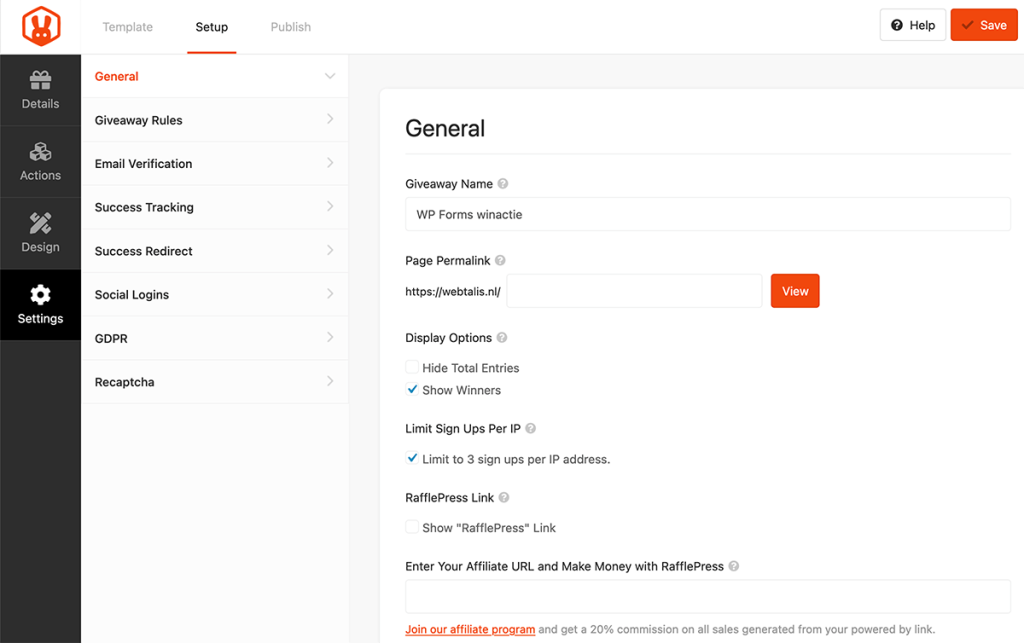Screen dimensions: 1024x643
Task: Open the Settings gear icon
Action: click(40, 296)
